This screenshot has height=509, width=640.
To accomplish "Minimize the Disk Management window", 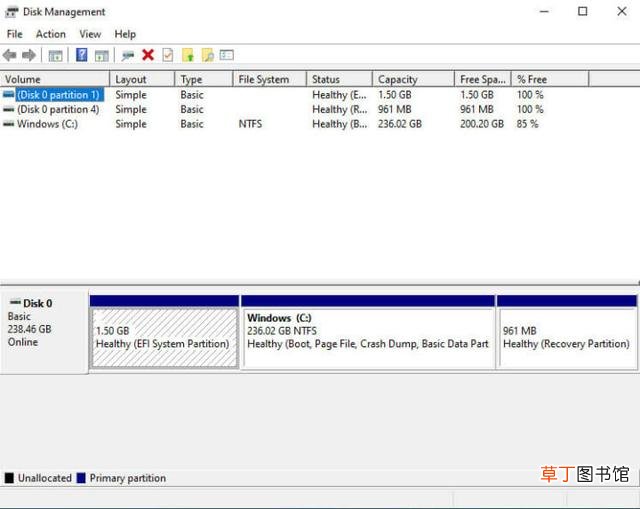I will click(544, 11).
